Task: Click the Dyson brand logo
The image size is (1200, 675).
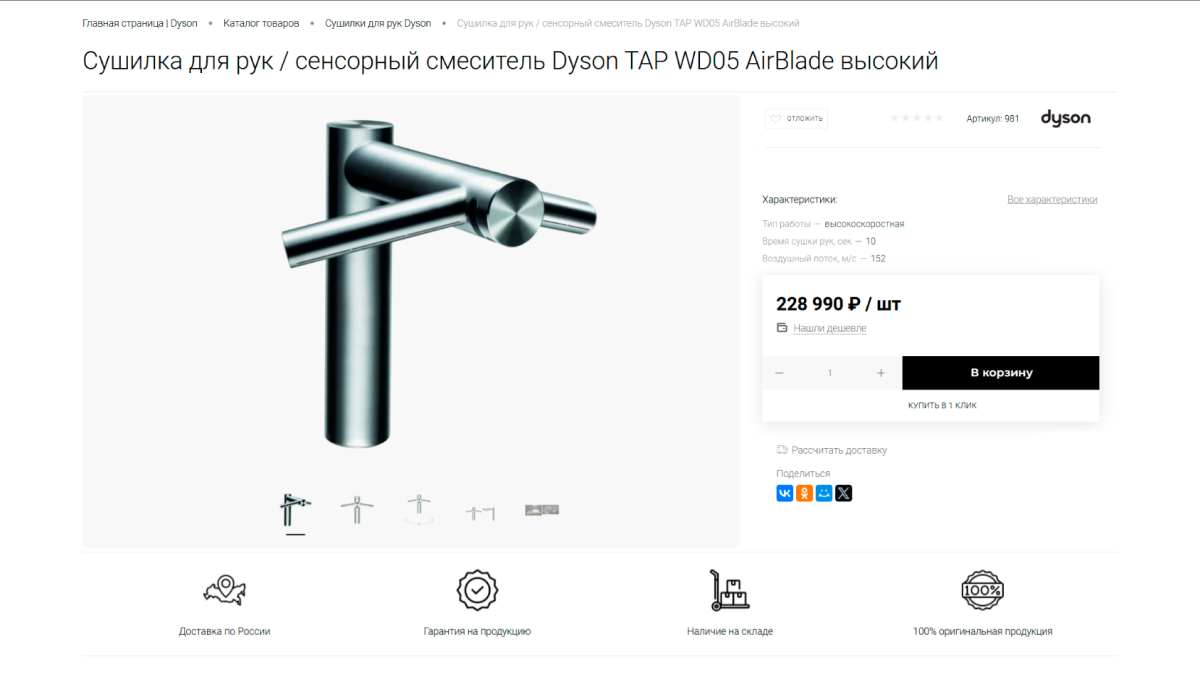Action: 1065,118
